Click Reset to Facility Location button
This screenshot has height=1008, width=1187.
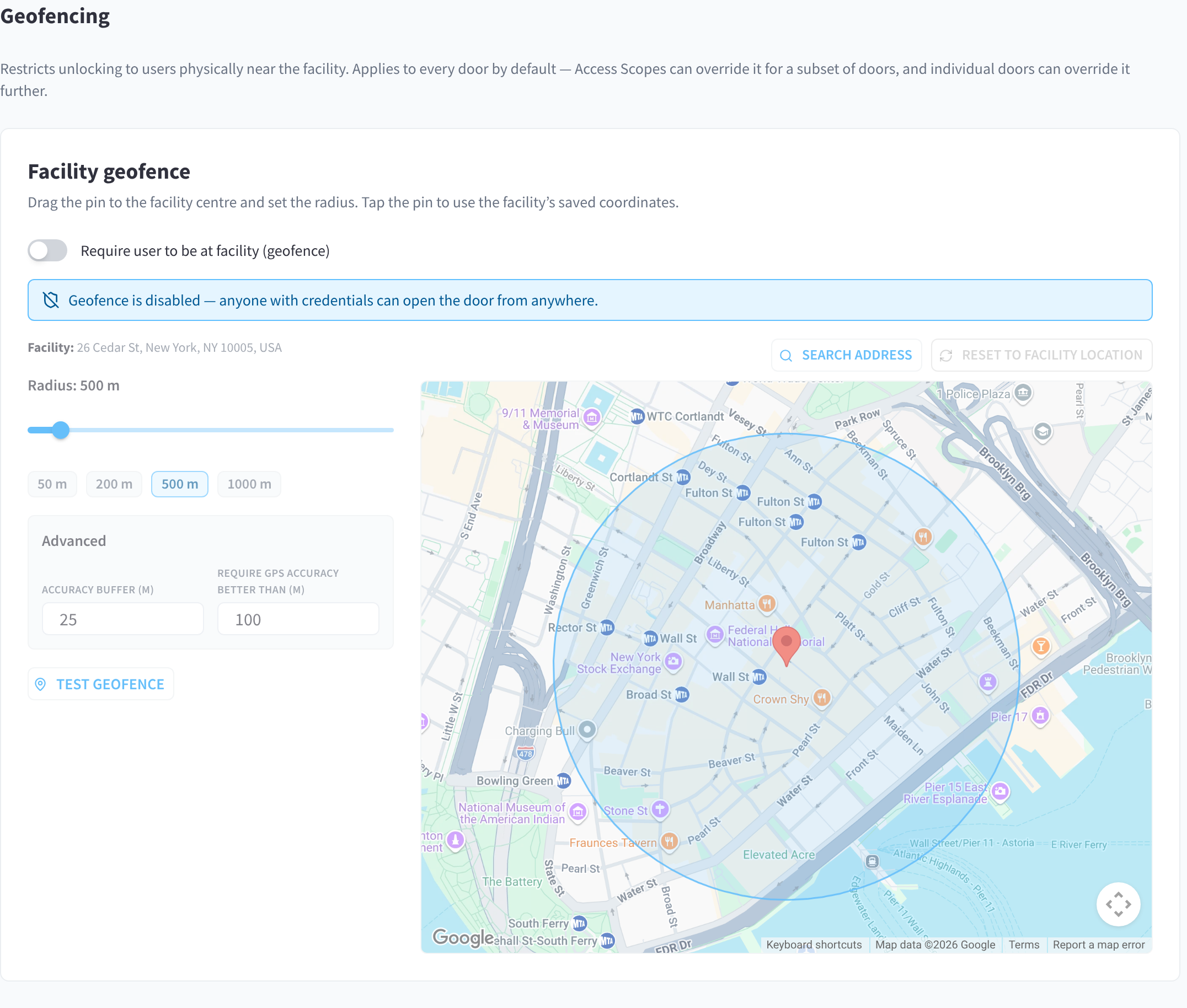click(x=1041, y=355)
